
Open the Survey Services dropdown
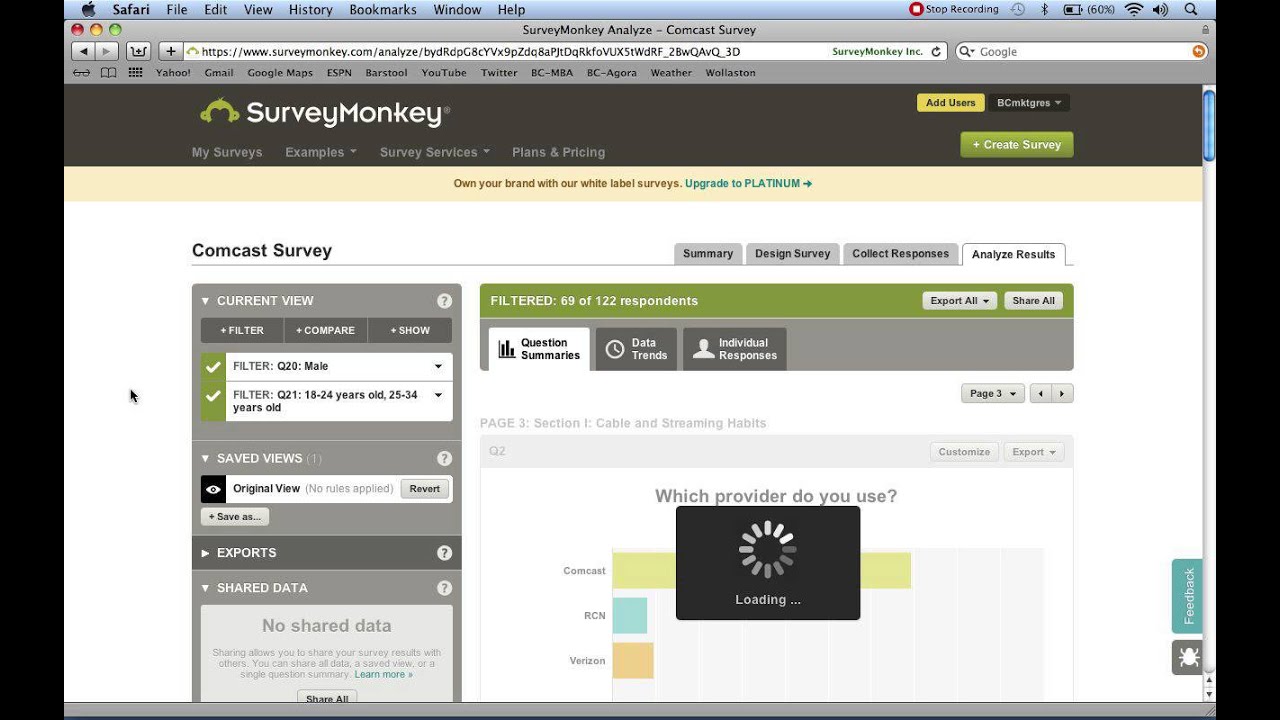pyautogui.click(x=435, y=152)
